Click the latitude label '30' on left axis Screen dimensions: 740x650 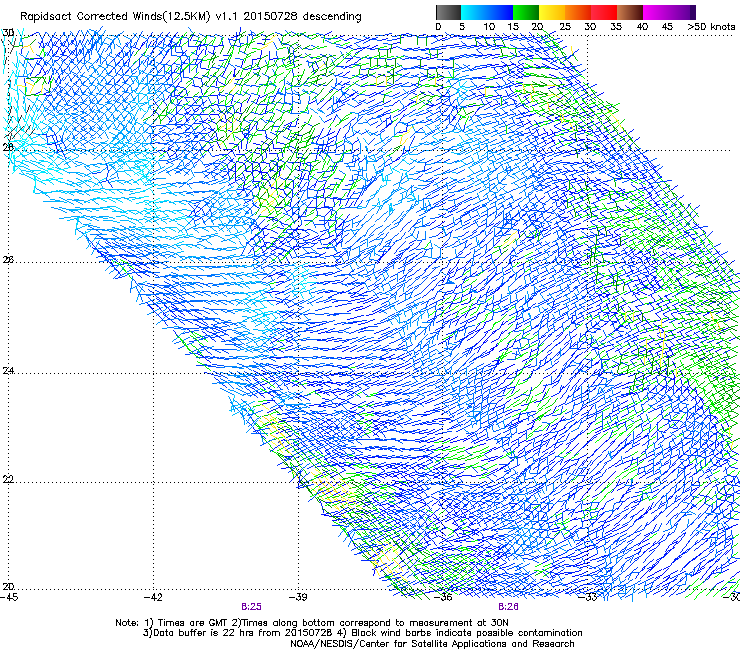8,33
